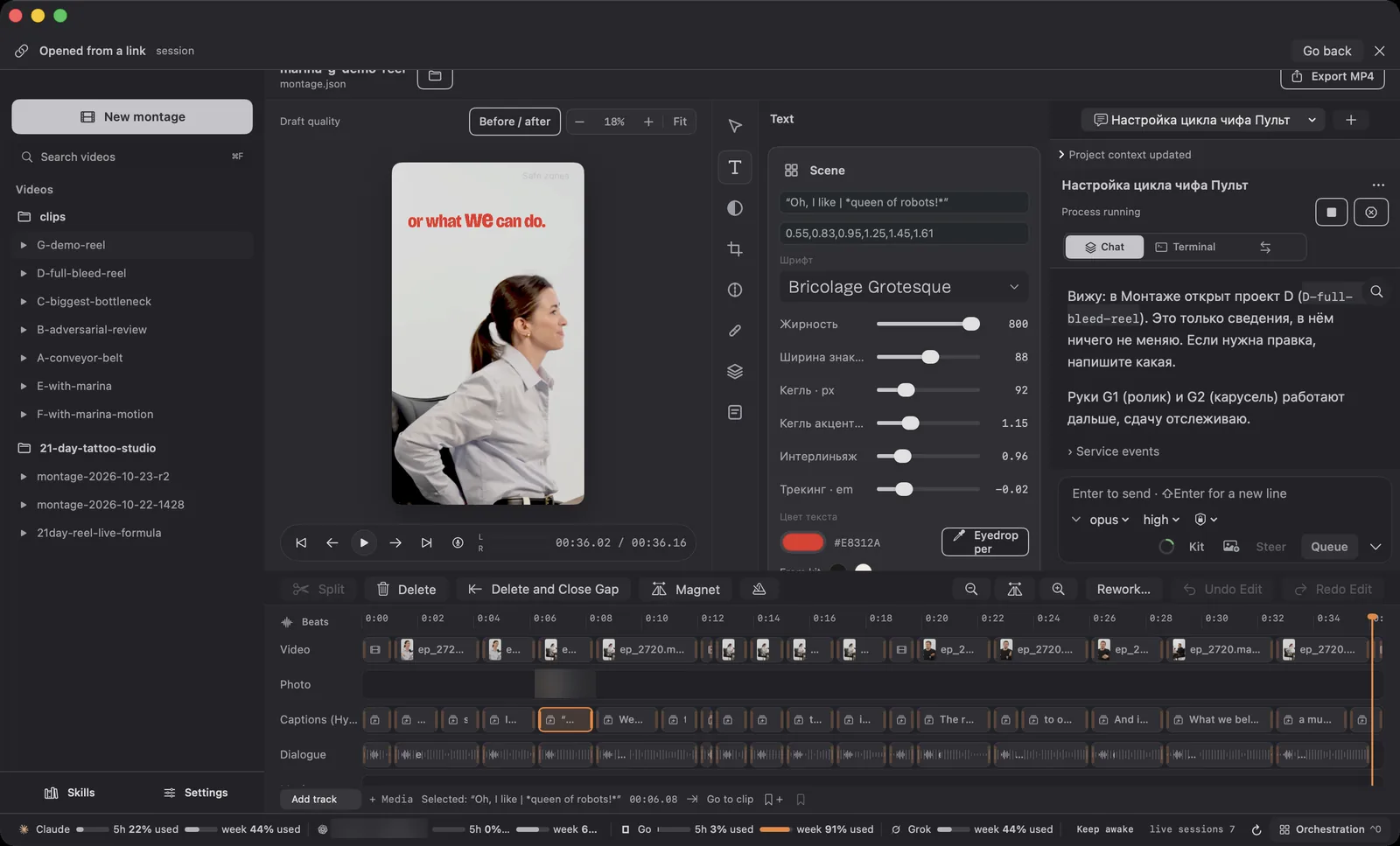Select the arrow pointer tool

pyautogui.click(x=735, y=126)
